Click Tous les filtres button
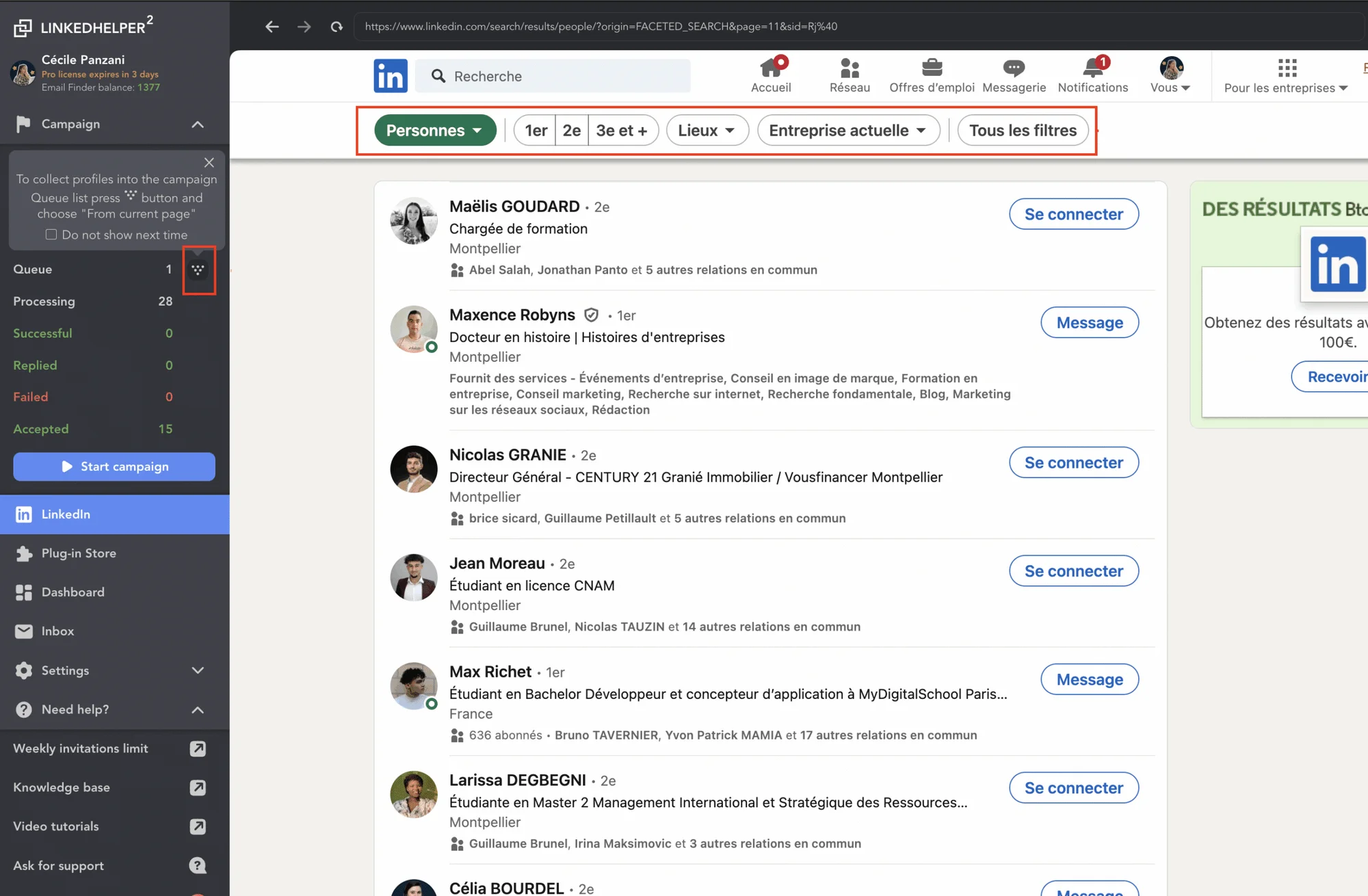The height and width of the screenshot is (896, 1368). [1023, 130]
